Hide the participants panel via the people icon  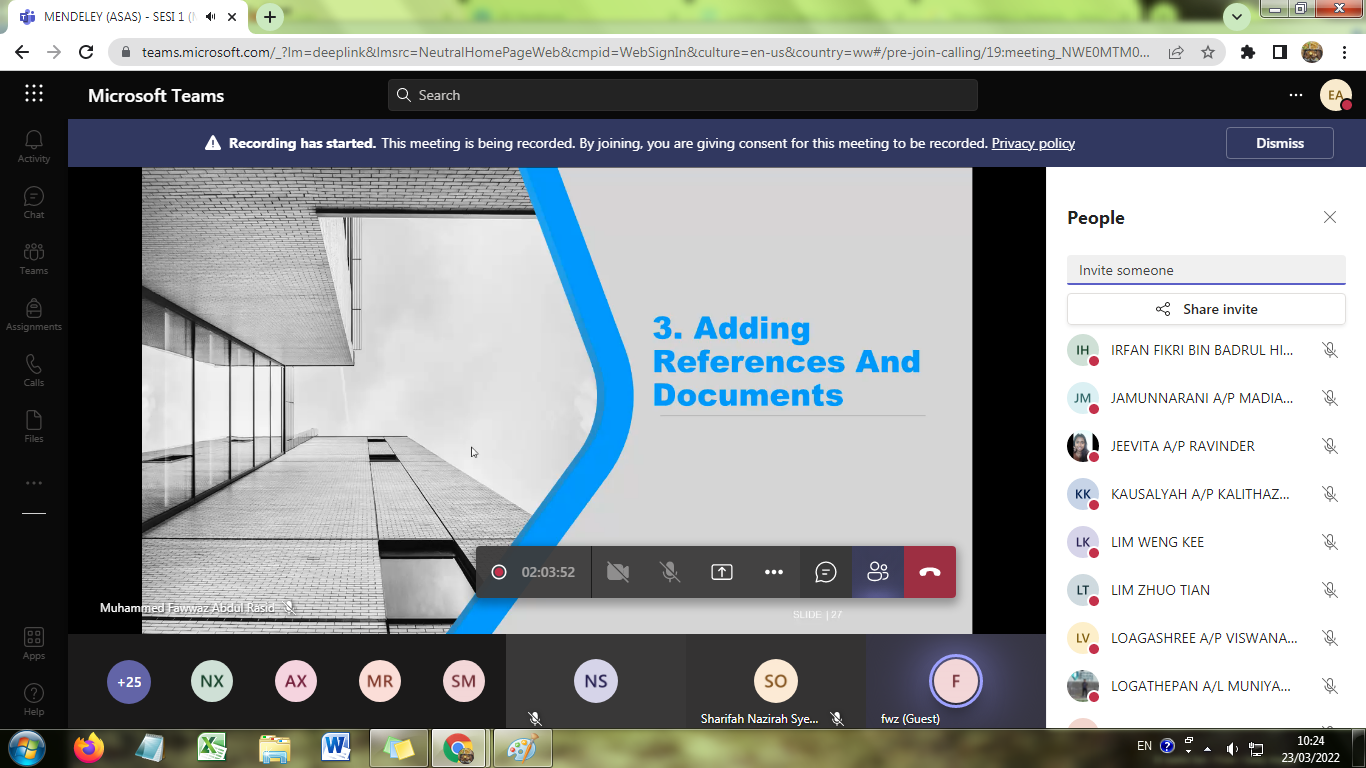coord(878,572)
